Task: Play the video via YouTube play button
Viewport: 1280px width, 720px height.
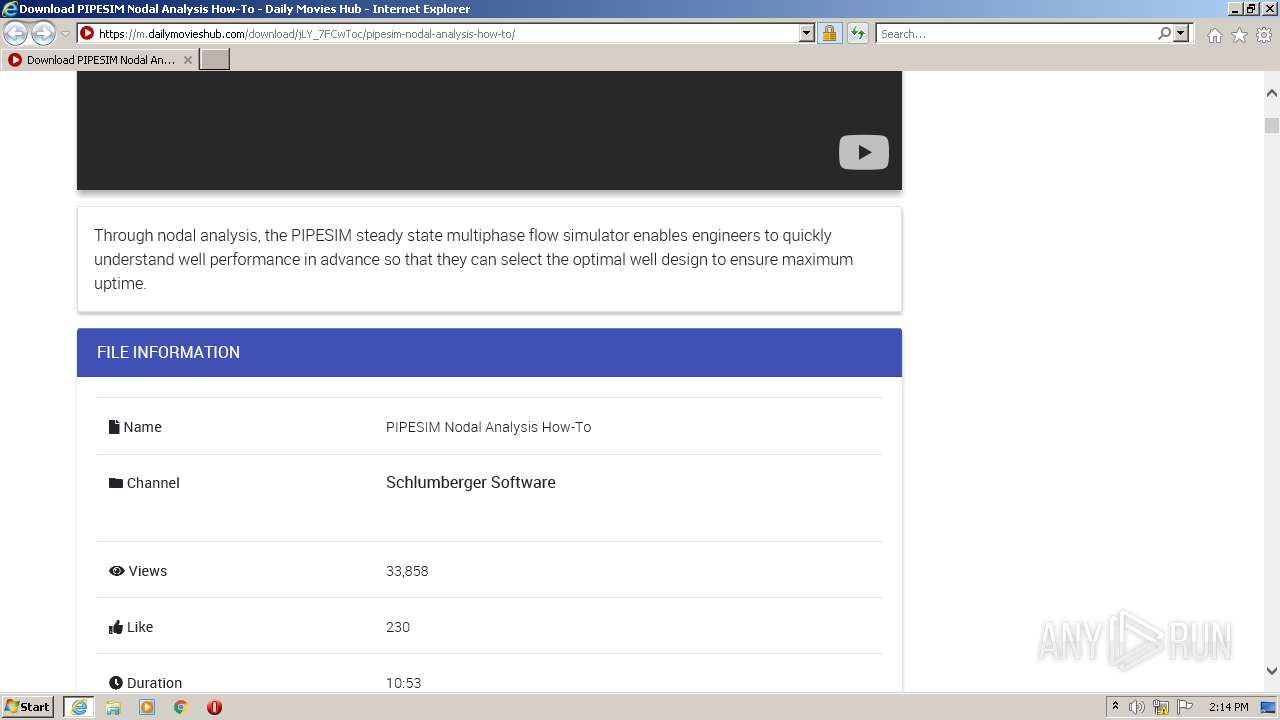Action: 864,152
